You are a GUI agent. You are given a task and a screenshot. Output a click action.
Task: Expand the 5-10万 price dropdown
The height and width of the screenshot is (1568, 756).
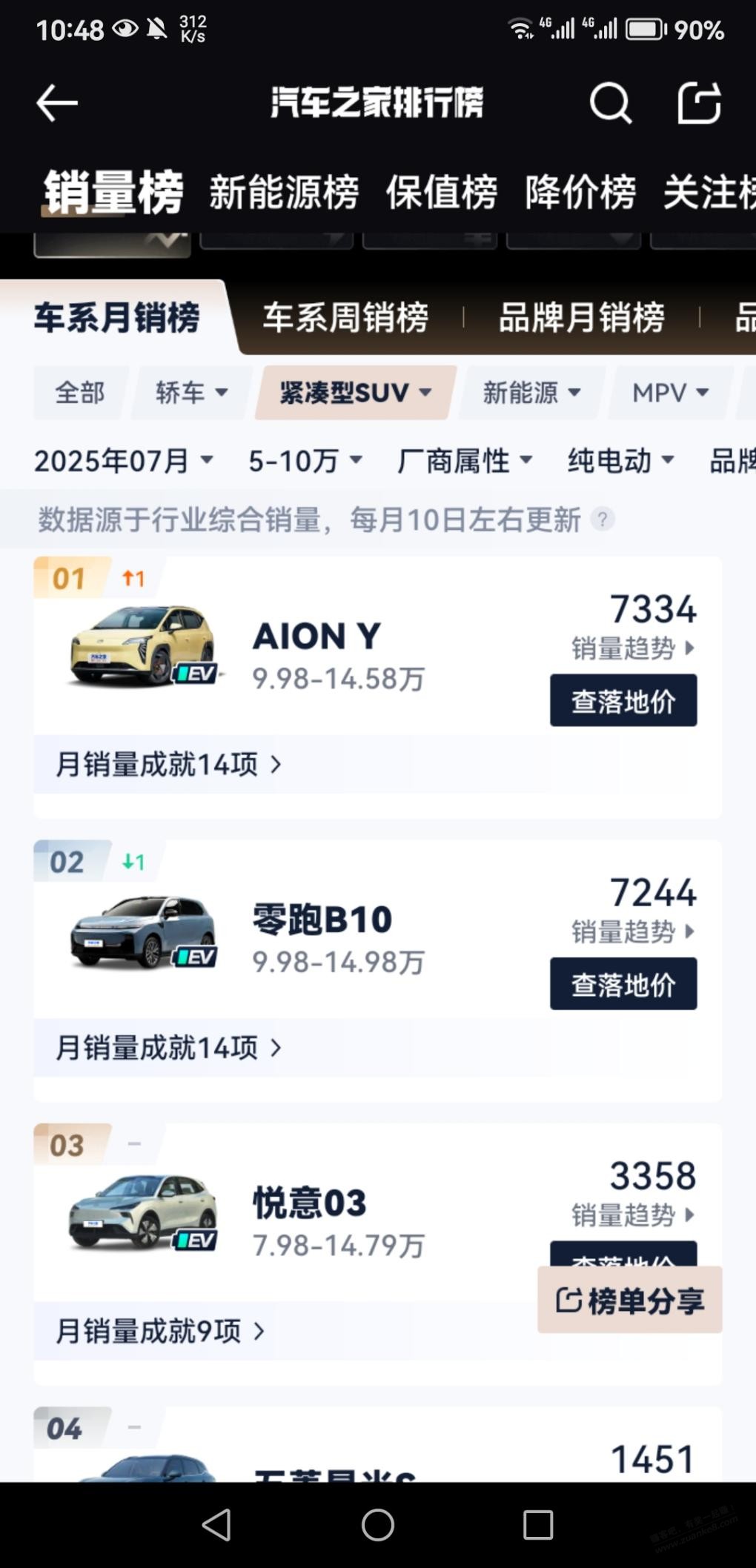(305, 461)
